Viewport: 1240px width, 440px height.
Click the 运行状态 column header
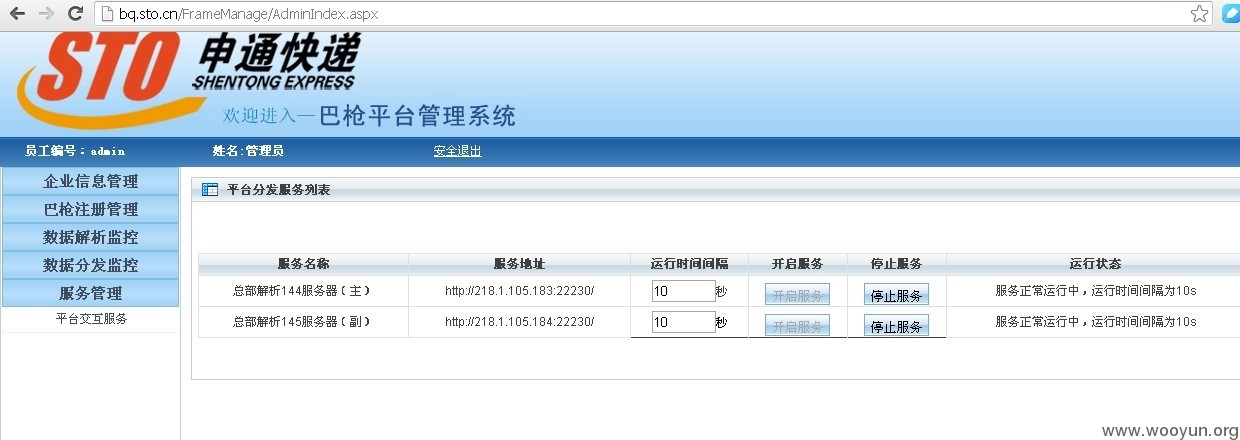pos(1095,264)
